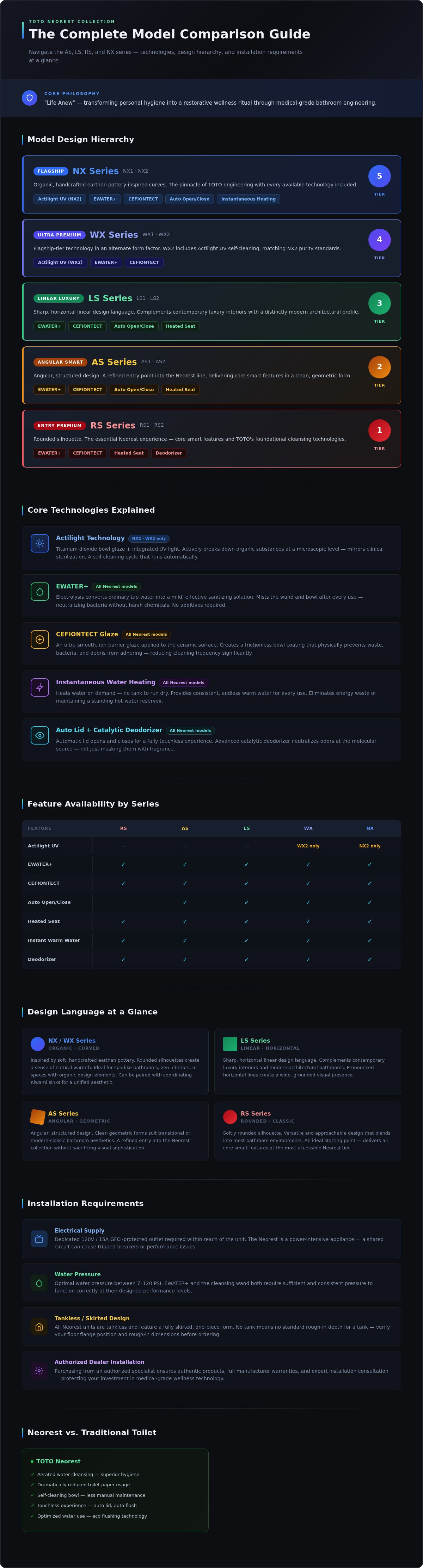423x1568 pixels.
Task: Click the green LS Series color square
Action: (230, 1044)
